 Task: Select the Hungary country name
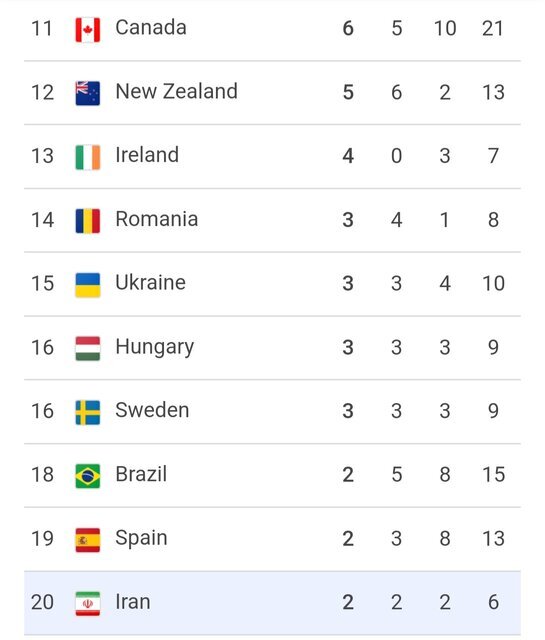click(155, 348)
